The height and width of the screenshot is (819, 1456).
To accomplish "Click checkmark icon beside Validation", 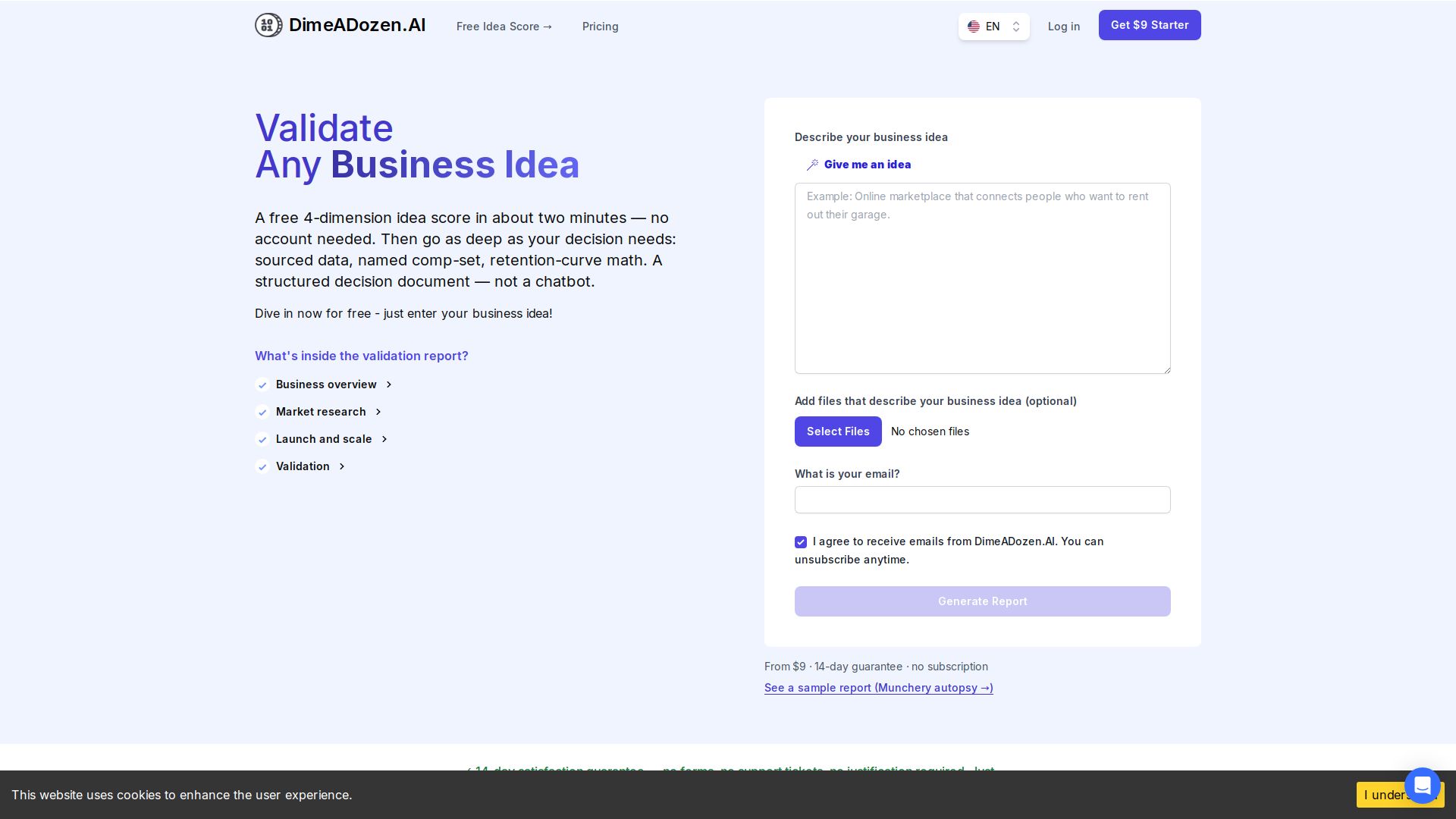I will [x=262, y=467].
